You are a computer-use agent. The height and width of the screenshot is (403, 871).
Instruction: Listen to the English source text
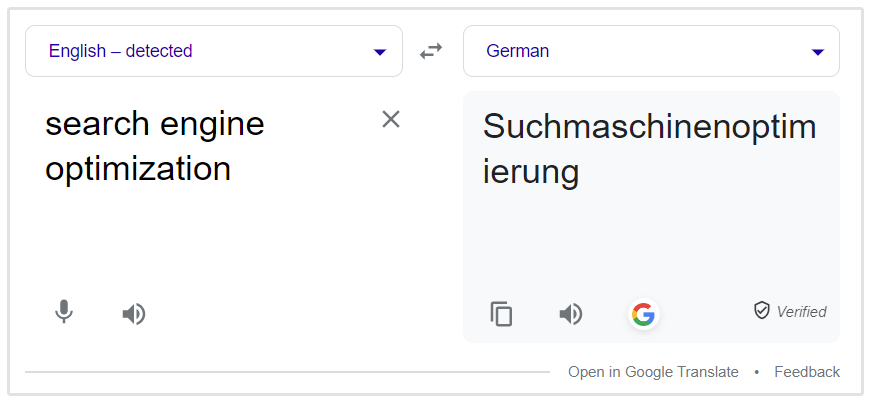click(133, 315)
